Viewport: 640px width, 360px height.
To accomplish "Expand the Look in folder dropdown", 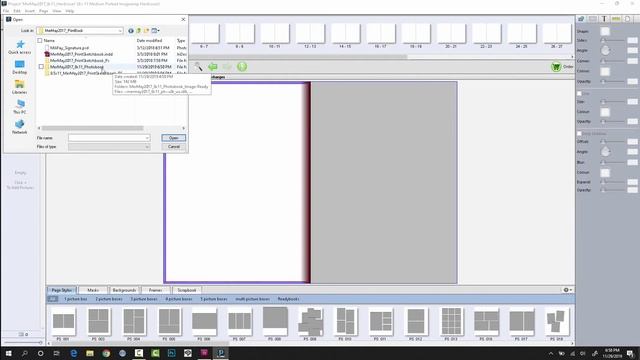I will 120,31.
